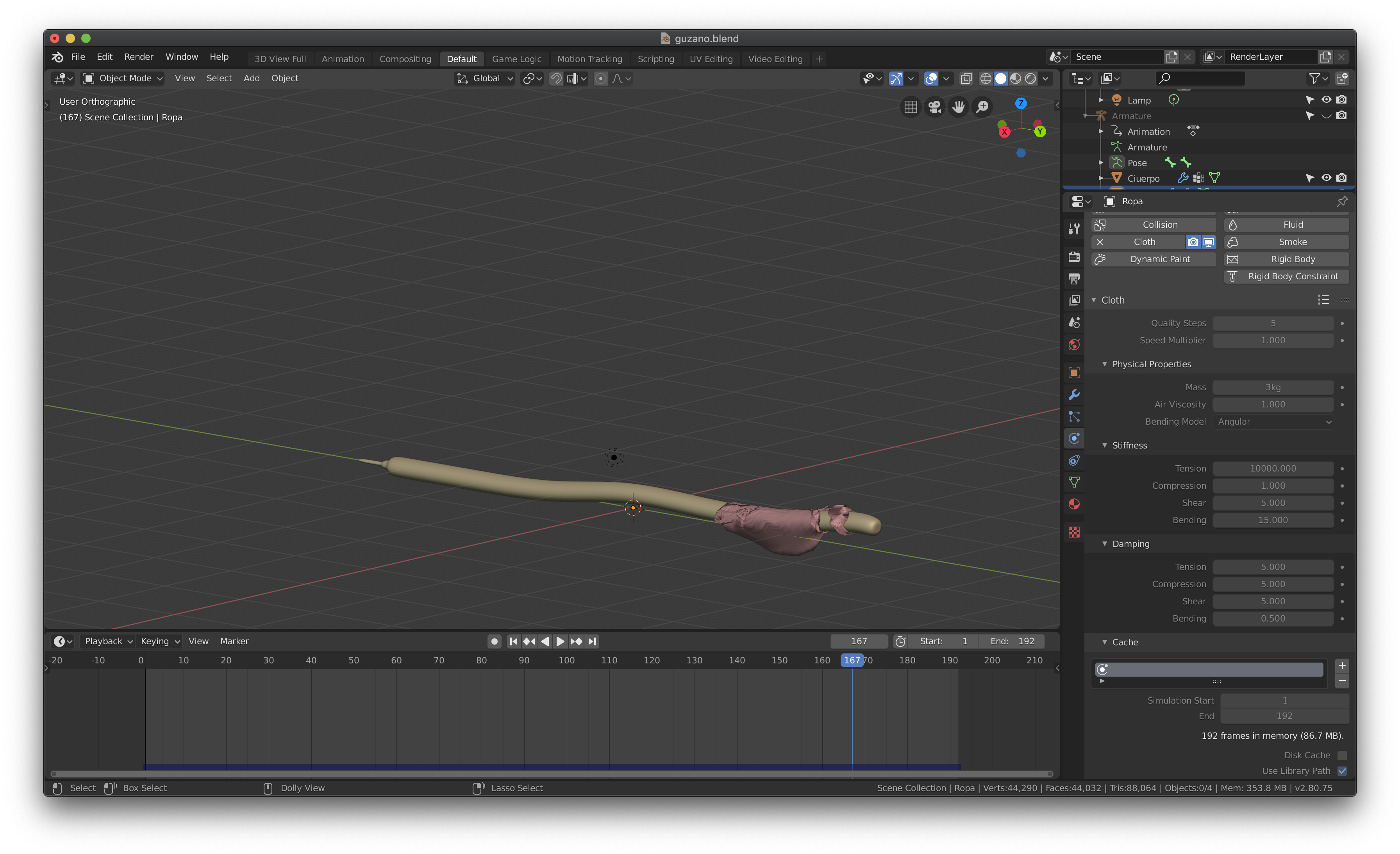Open the Particles properties tab
This screenshot has height=854, width=1400.
(x=1074, y=416)
